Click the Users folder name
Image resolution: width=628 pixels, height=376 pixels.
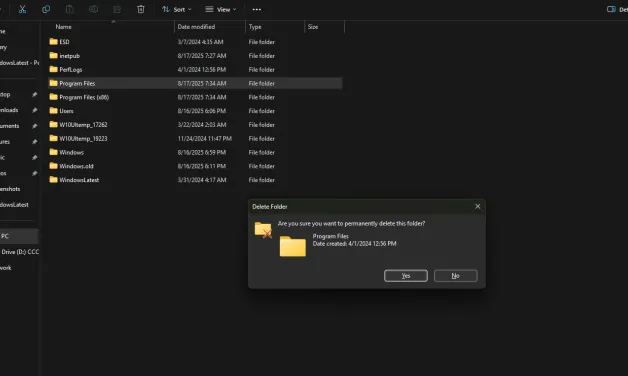pos(66,111)
